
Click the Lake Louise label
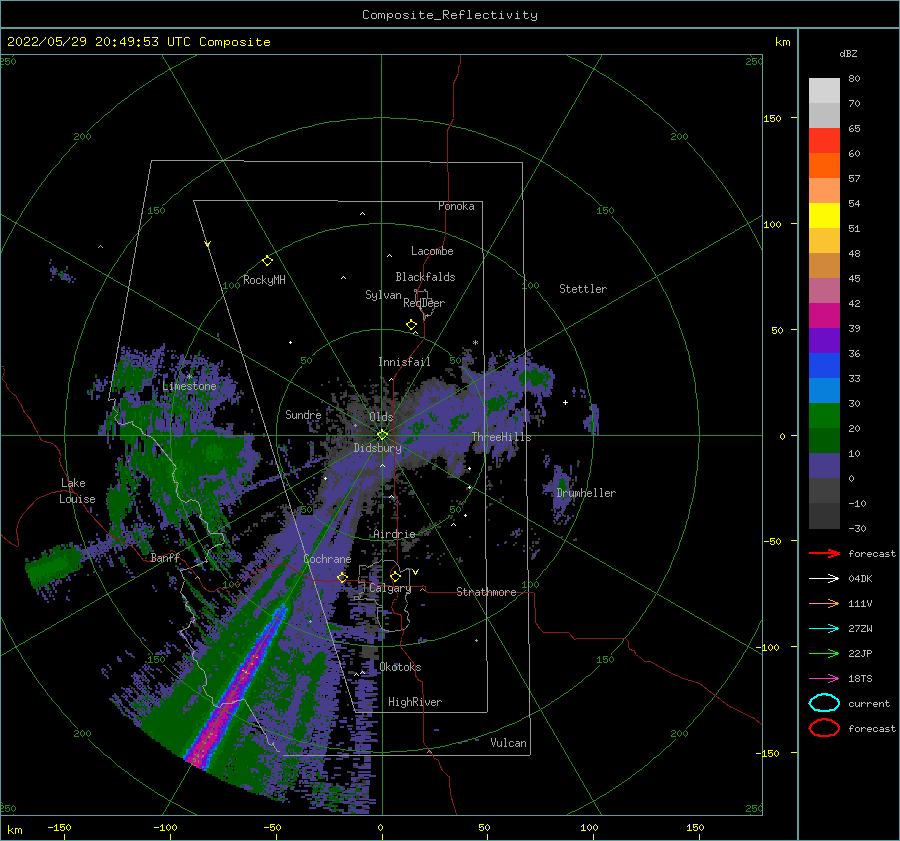click(77, 491)
